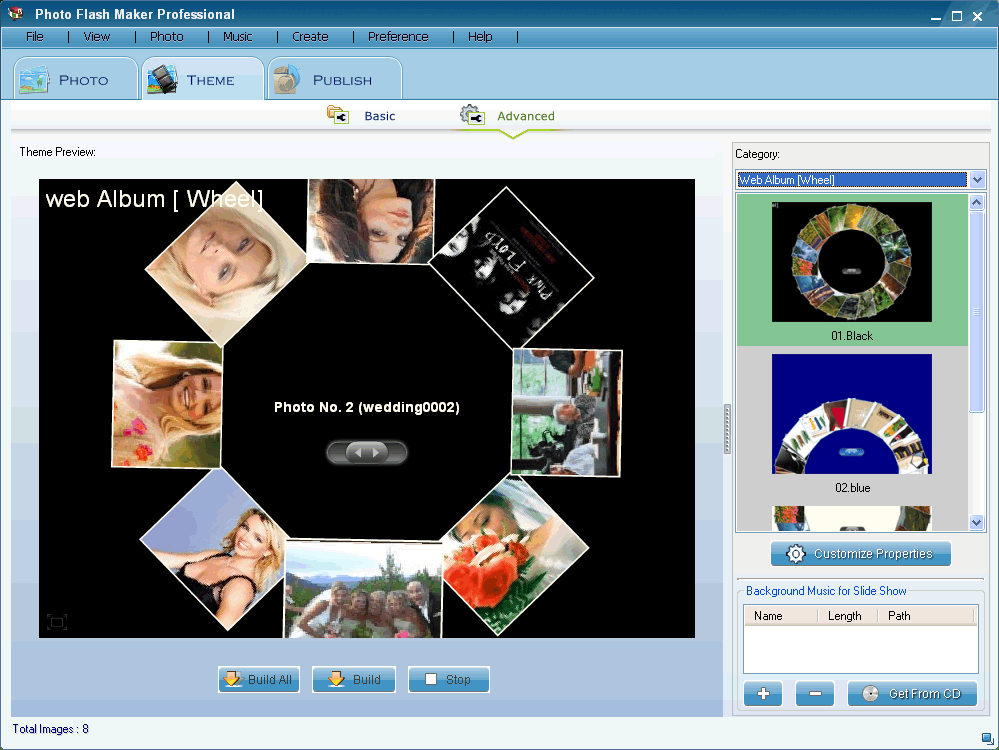Click the wheel navigation arrows control
This screenshot has width=999, height=750.
pos(366,453)
